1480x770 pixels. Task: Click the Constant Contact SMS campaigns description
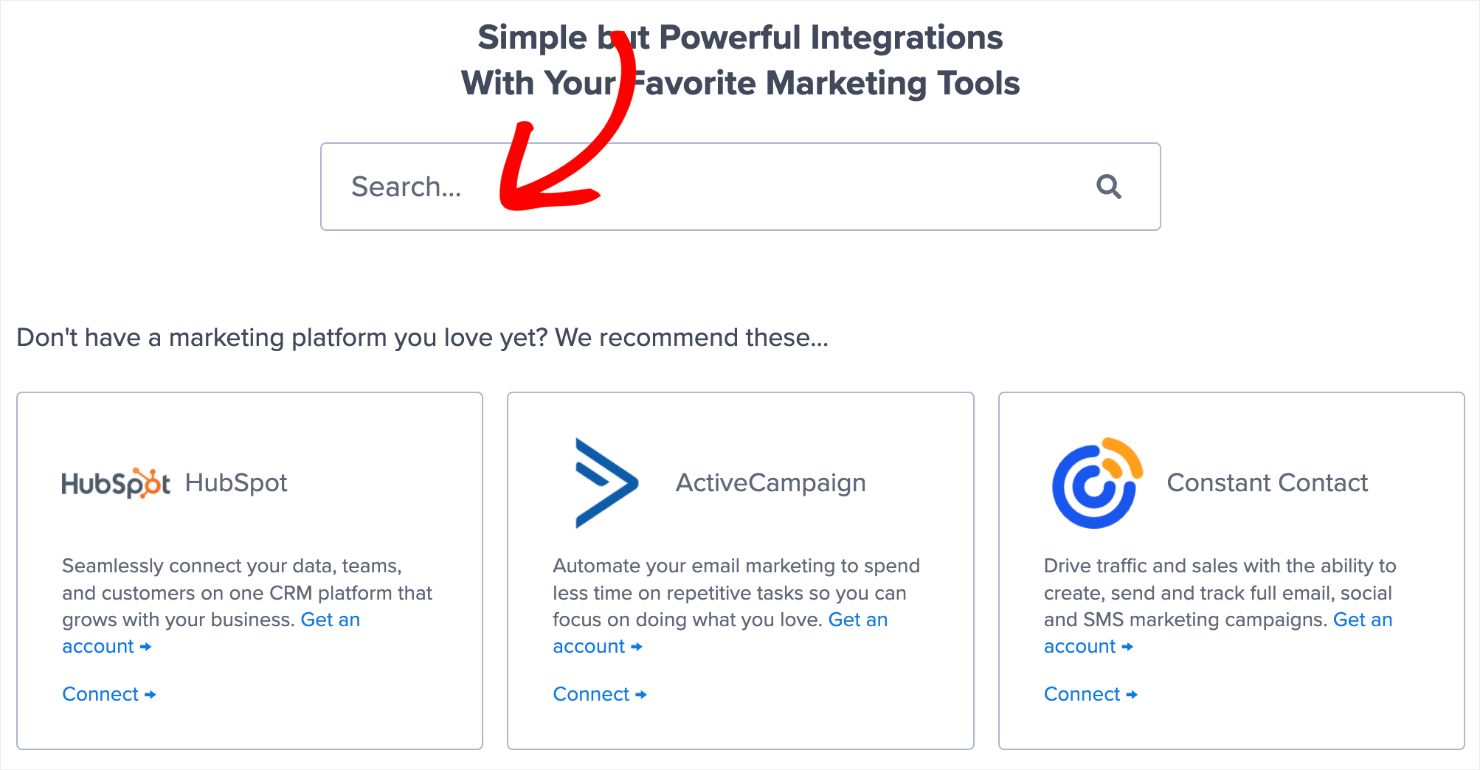tap(1220, 592)
